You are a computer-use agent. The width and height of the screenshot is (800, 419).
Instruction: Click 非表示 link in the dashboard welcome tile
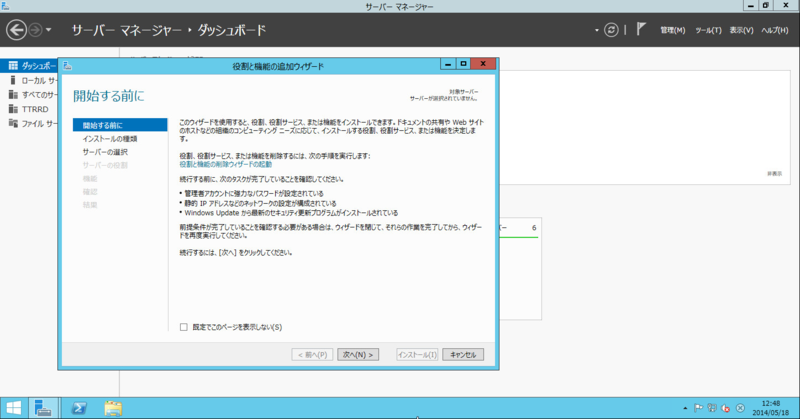[x=774, y=174]
